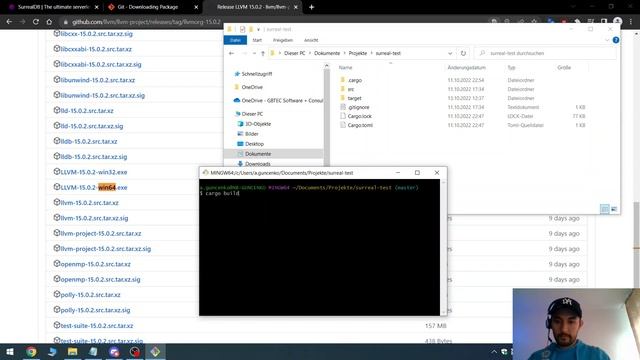Open the LLVM-15.0.2-win64.exe download link
Viewport: 640px width, 360px height.
[94, 187]
